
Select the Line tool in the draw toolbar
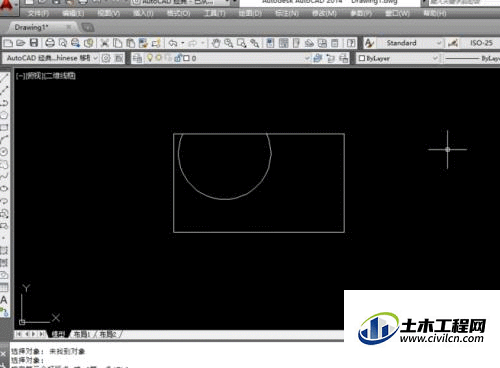pyautogui.click(x=4, y=78)
